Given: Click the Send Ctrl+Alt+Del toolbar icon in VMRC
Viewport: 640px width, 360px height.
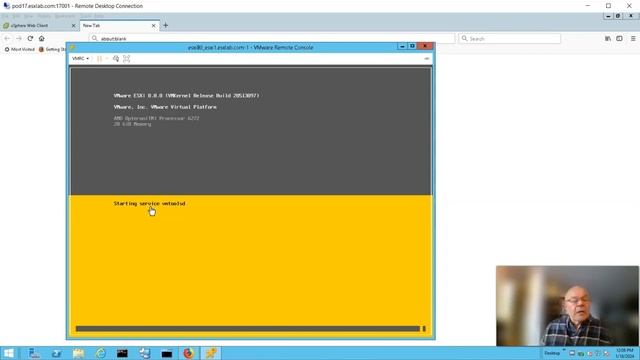Looking at the screenshot, I should click(116, 59).
